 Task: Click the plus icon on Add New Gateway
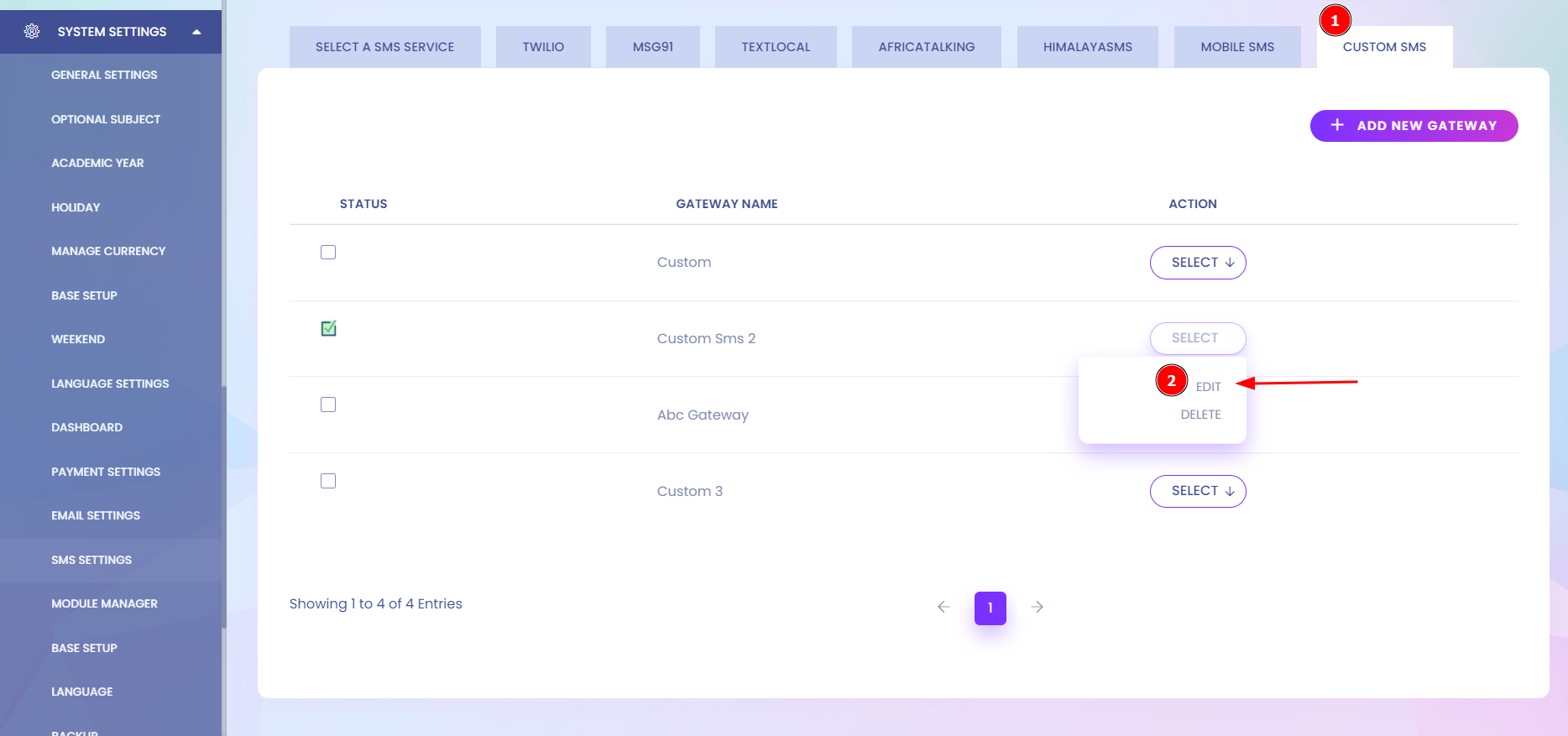tap(1337, 125)
